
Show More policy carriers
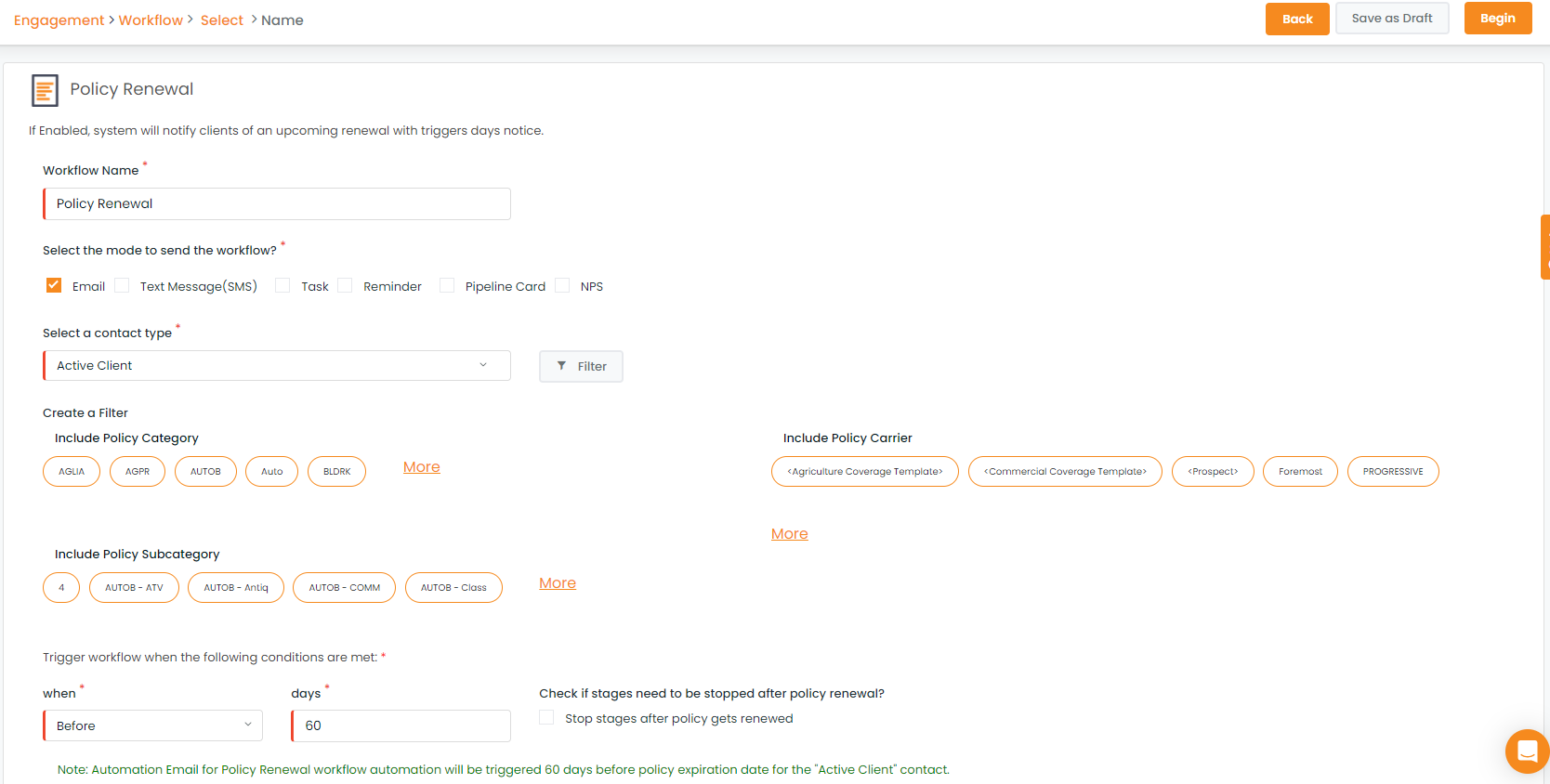[x=790, y=534]
